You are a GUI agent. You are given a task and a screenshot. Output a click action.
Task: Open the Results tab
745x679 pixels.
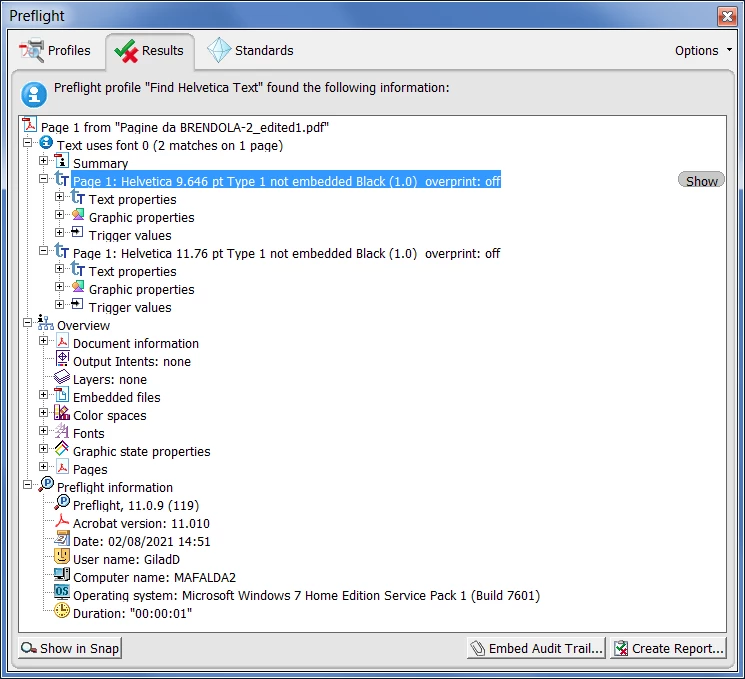point(149,50)
